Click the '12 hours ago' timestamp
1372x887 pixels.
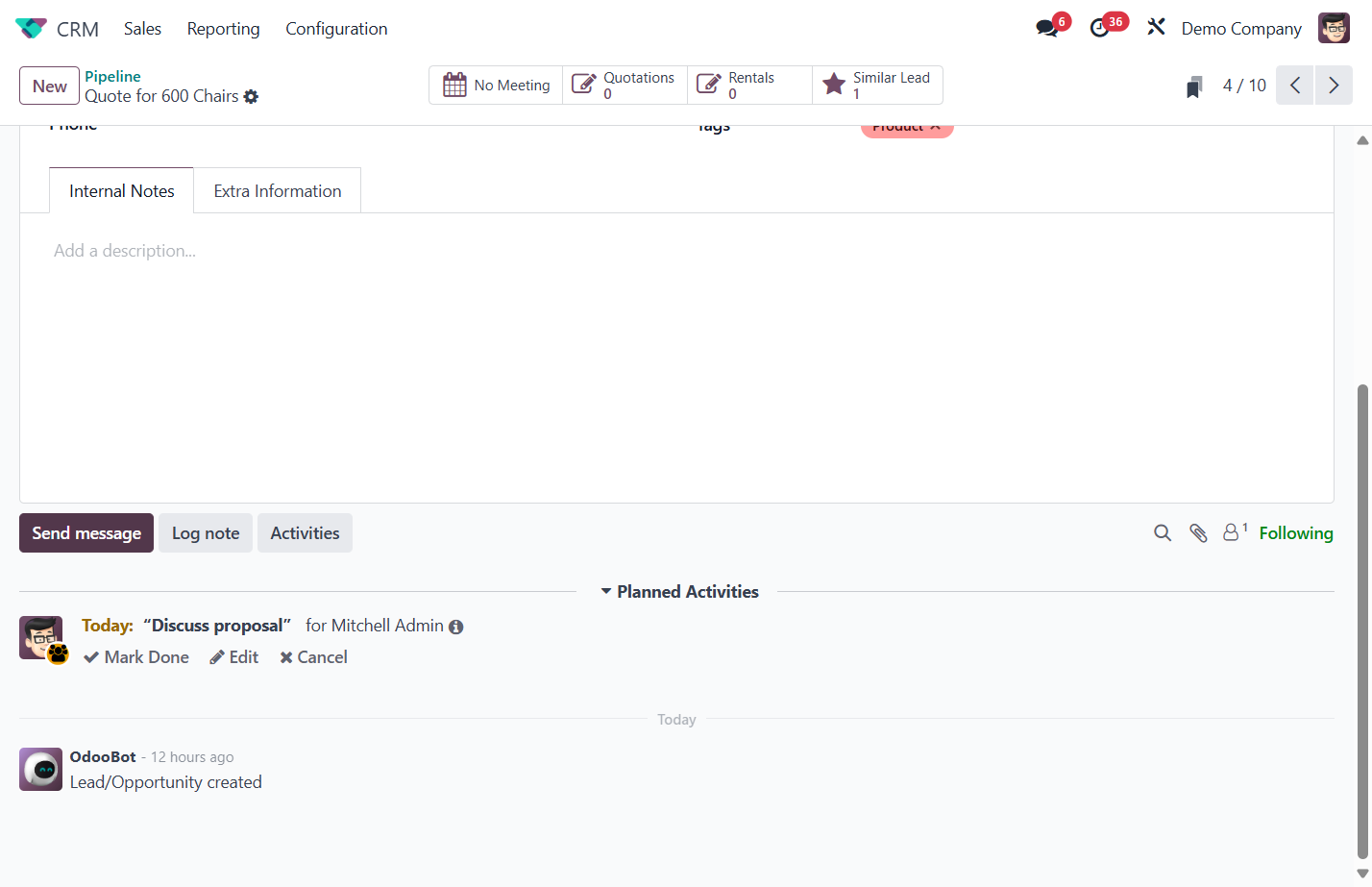tap(192, 757)
